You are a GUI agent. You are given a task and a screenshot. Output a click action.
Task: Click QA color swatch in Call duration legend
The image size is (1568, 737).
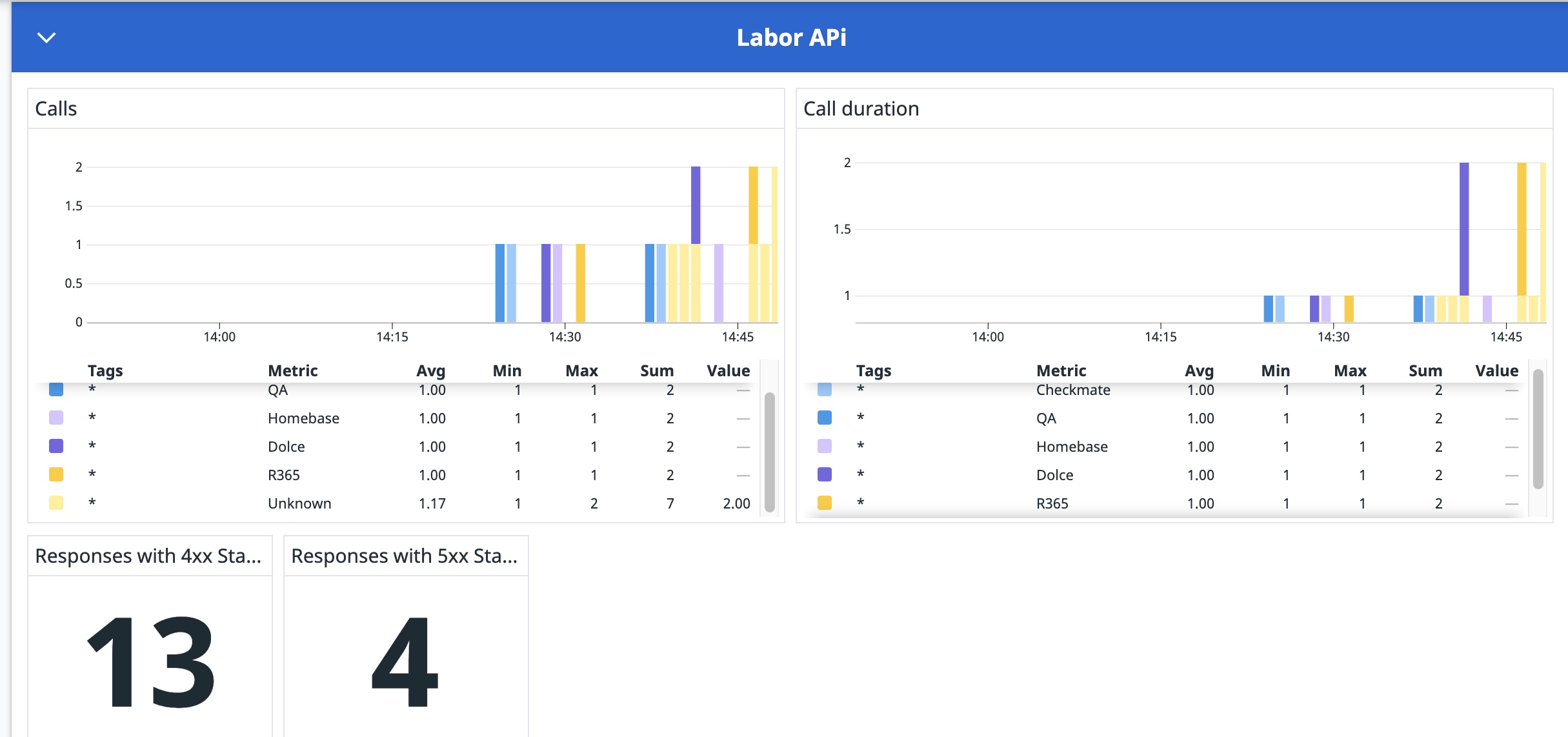pos(825,418)
